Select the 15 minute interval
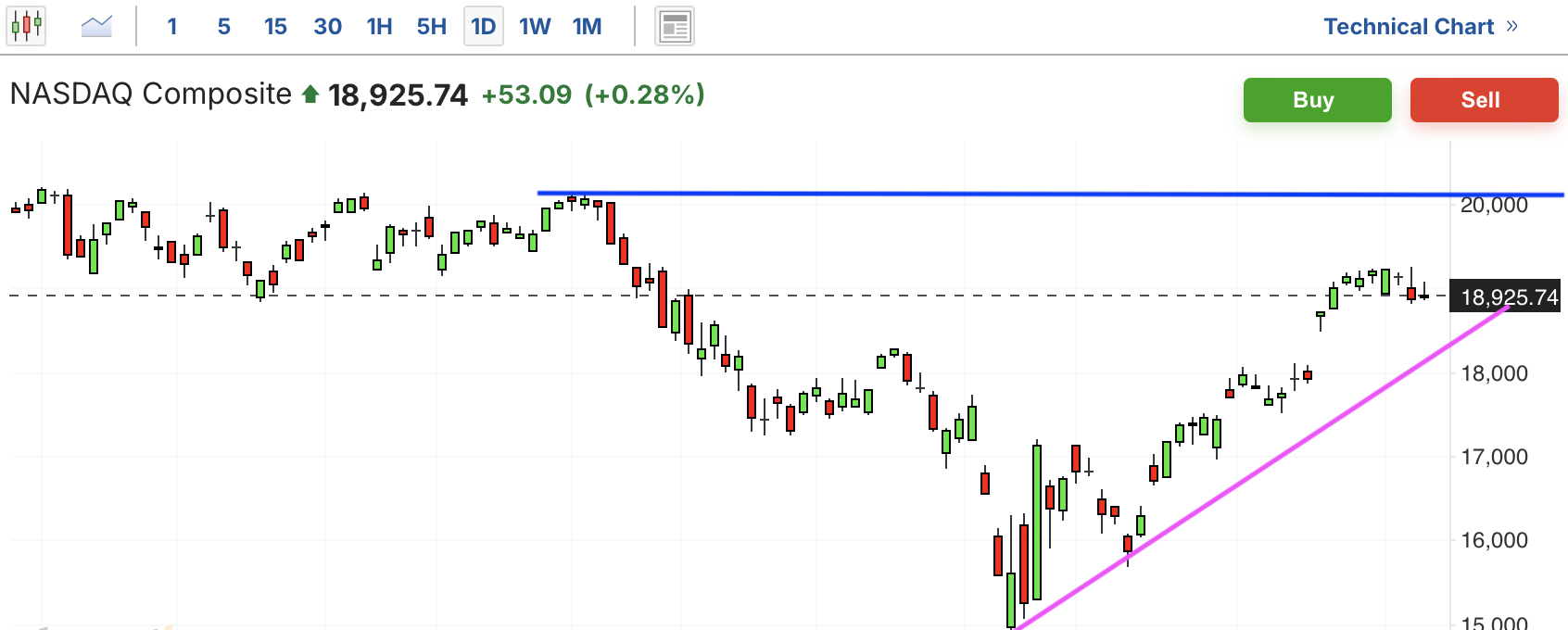 (275, 26)
